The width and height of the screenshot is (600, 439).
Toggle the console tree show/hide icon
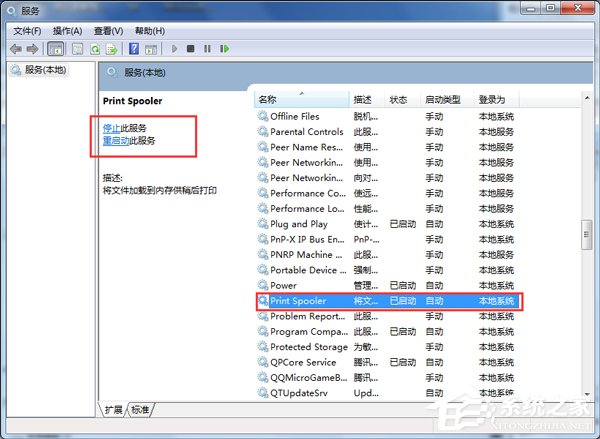point(56,48)
